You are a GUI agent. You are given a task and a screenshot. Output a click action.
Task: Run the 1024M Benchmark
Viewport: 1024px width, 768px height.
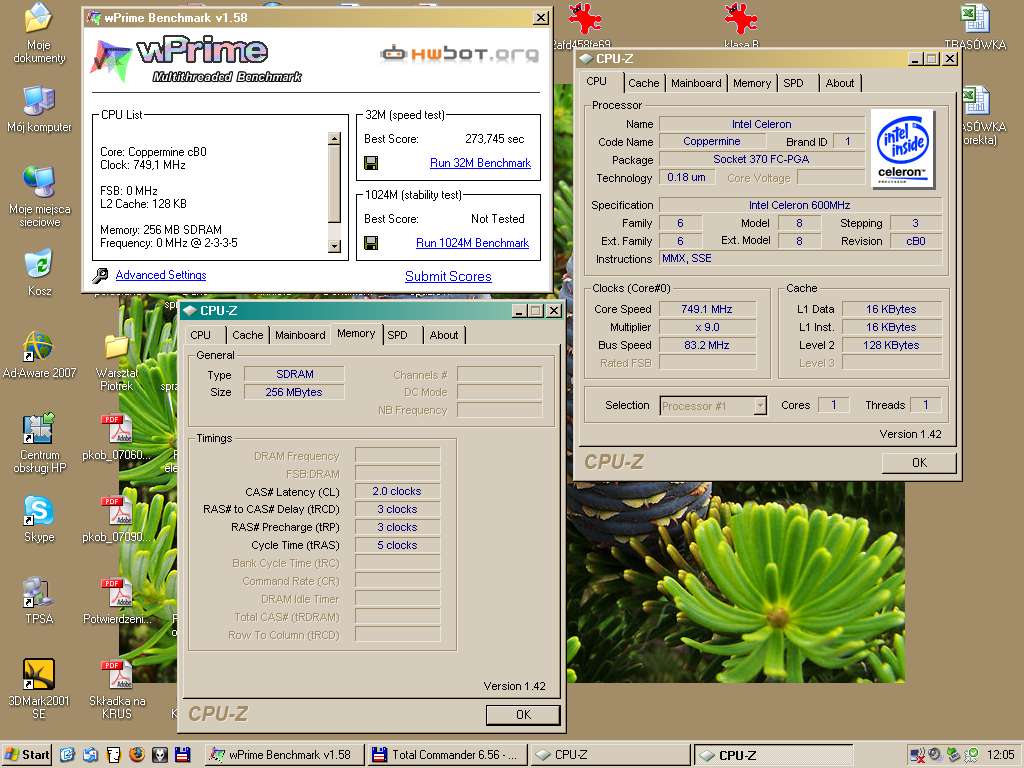click(472, 243)
